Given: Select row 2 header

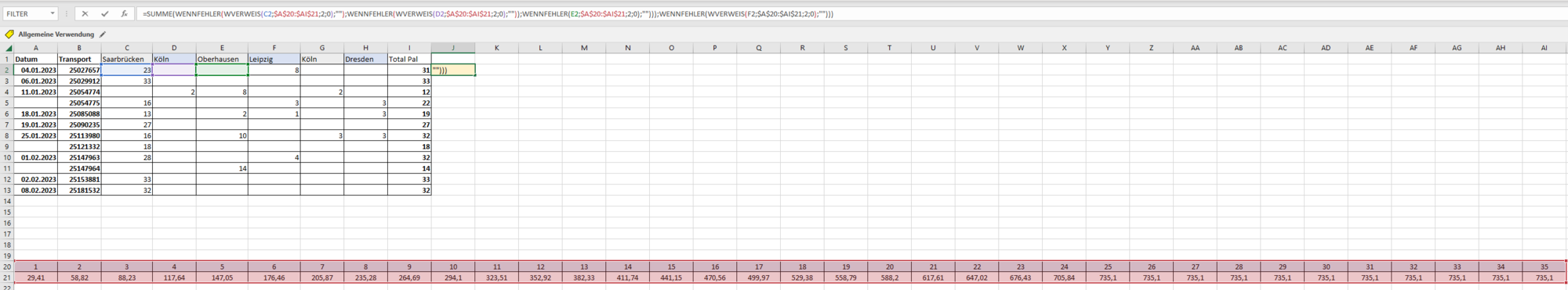Looking at the screenshot, I should [7, 70].
